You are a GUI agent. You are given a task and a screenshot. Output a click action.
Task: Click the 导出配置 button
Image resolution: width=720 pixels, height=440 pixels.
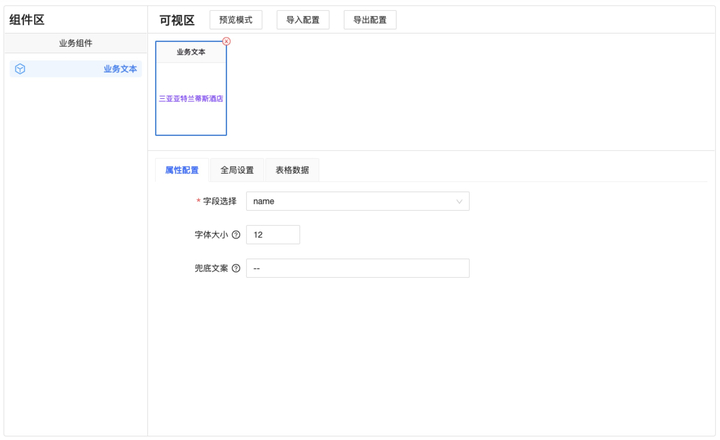click(x=370, y=20)
